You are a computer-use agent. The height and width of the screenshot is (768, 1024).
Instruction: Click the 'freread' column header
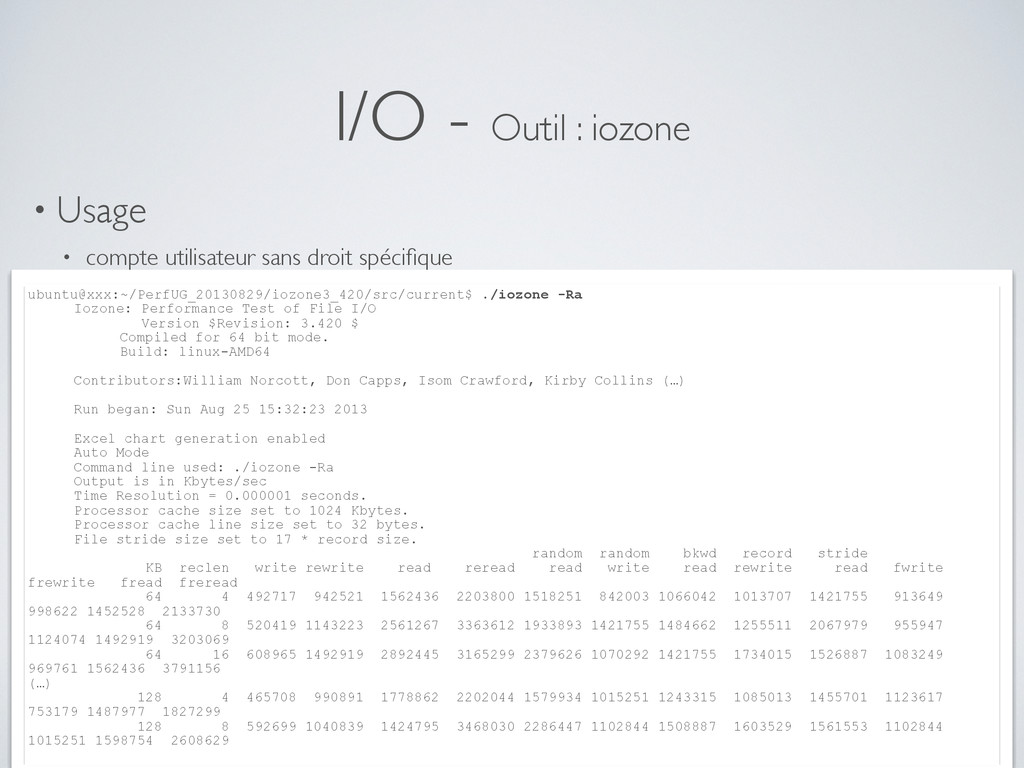(x=208, y=583)
